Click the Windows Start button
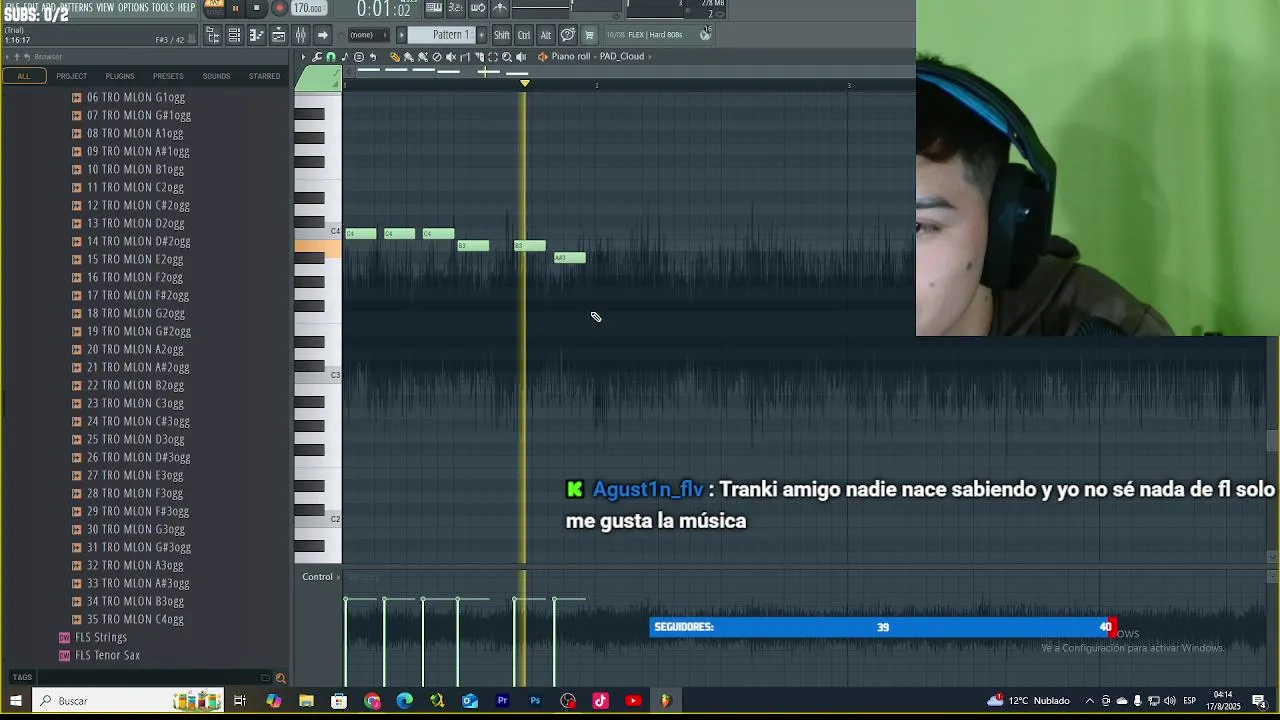1280x720 pixels. click(15, 701)
